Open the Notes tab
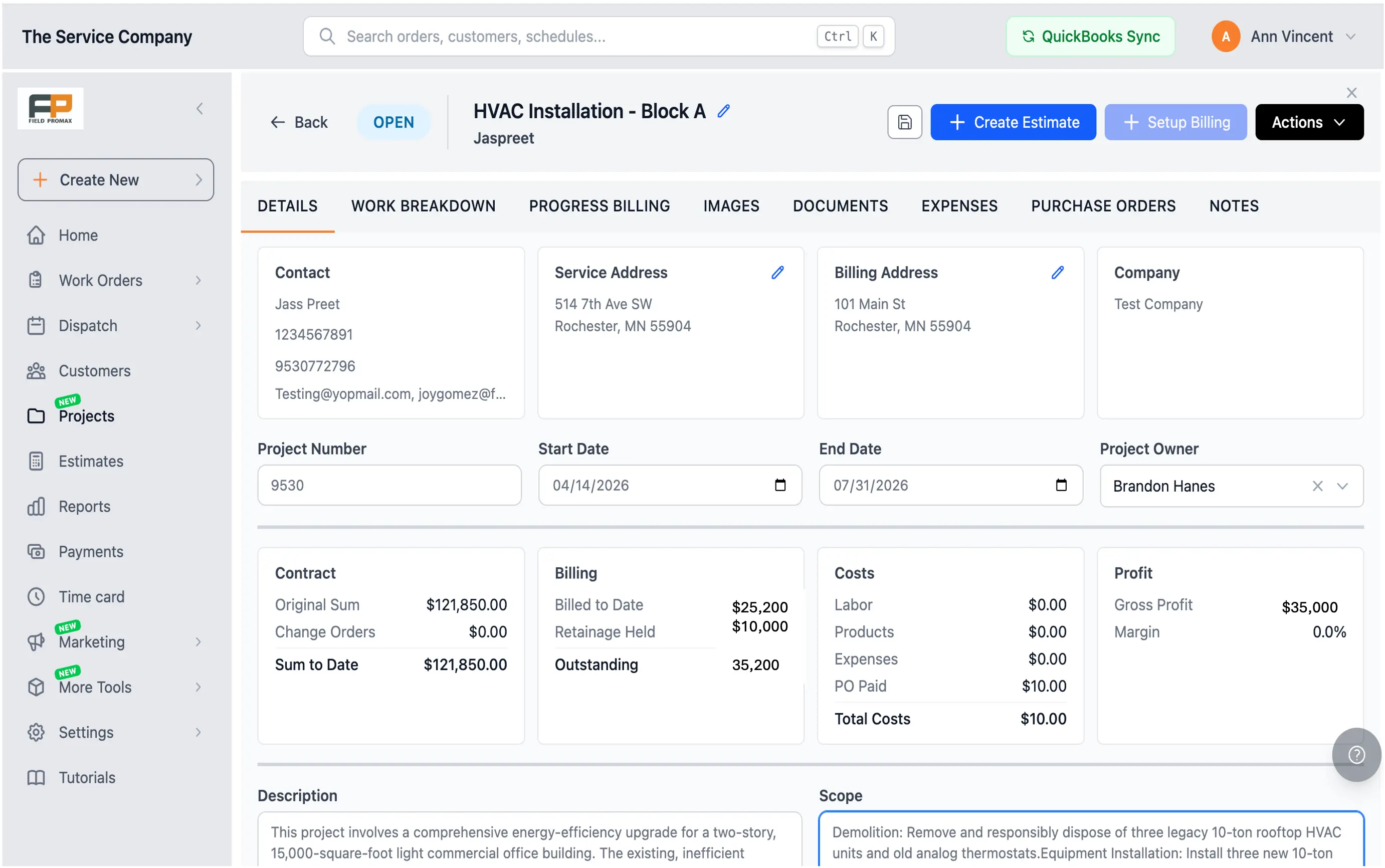Viewport: 1385px width, 868px height. click(1234, 205)
